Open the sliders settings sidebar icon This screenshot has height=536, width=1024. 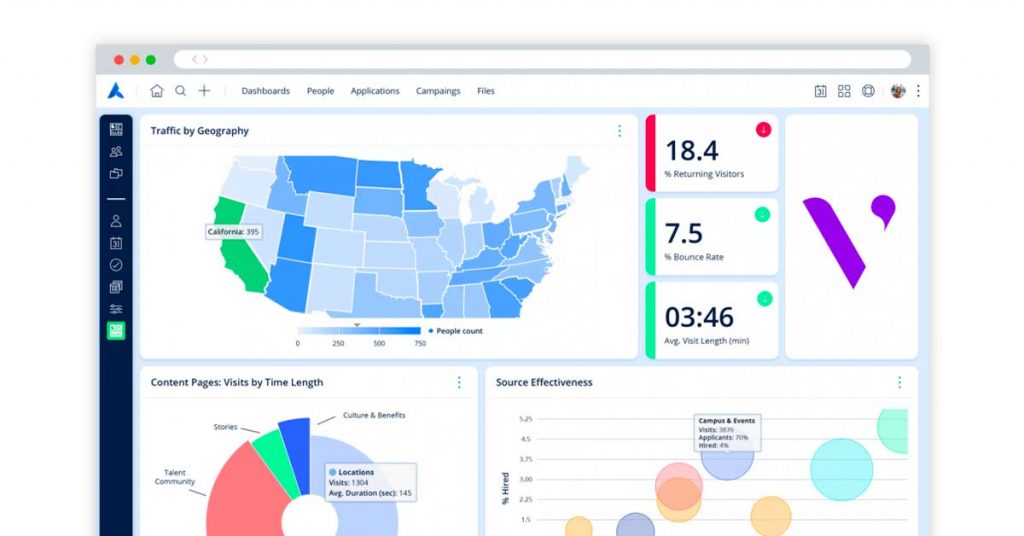pos(116,309)
